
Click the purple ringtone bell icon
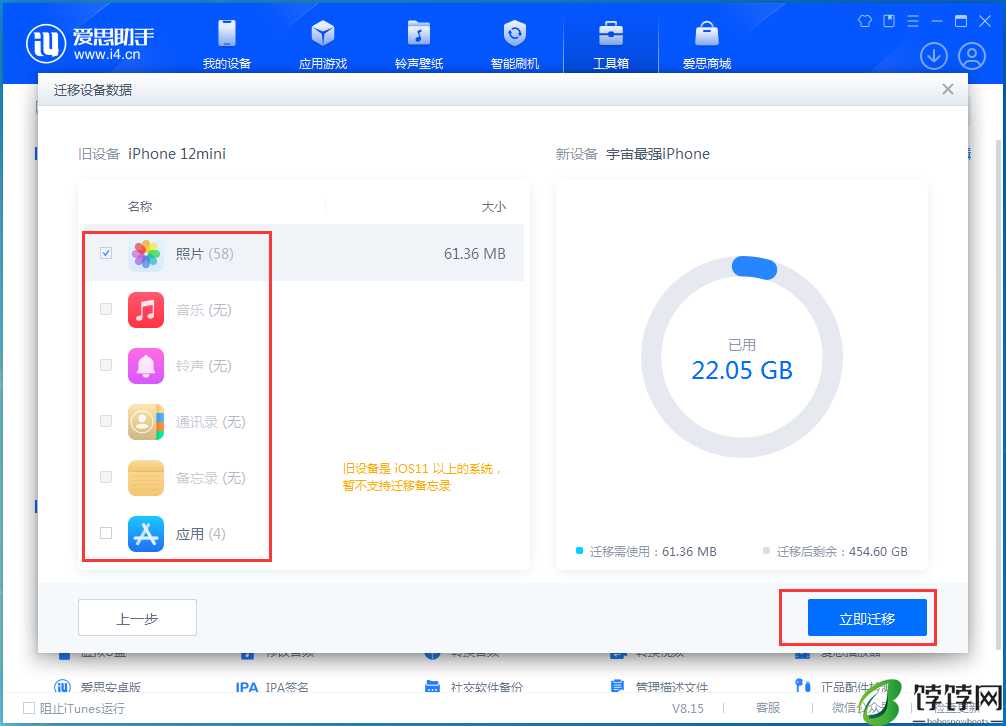[x=146, y=366]
